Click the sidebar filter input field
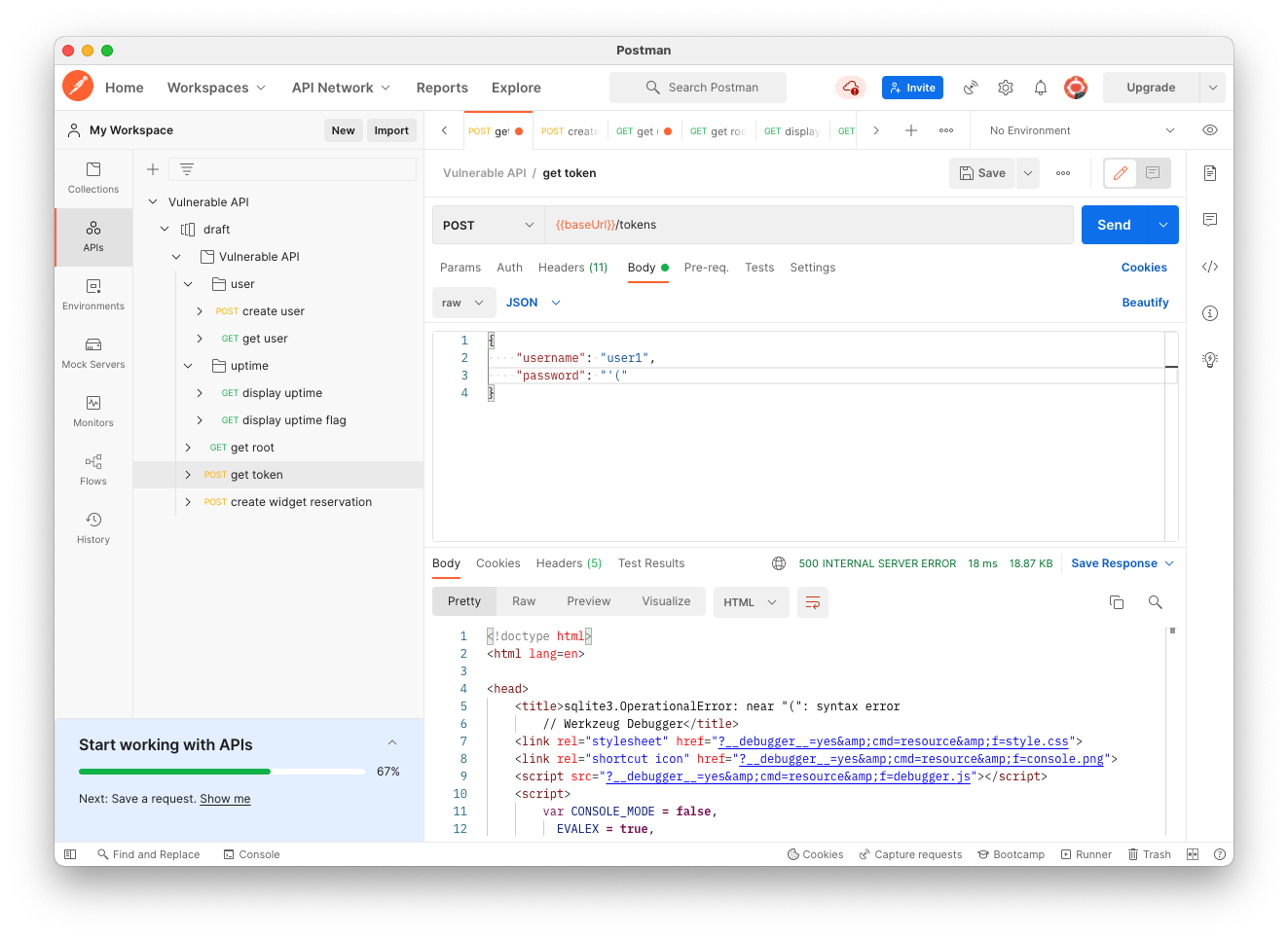1288x938 pixels. pyautogui.click(x=292, y=169)
